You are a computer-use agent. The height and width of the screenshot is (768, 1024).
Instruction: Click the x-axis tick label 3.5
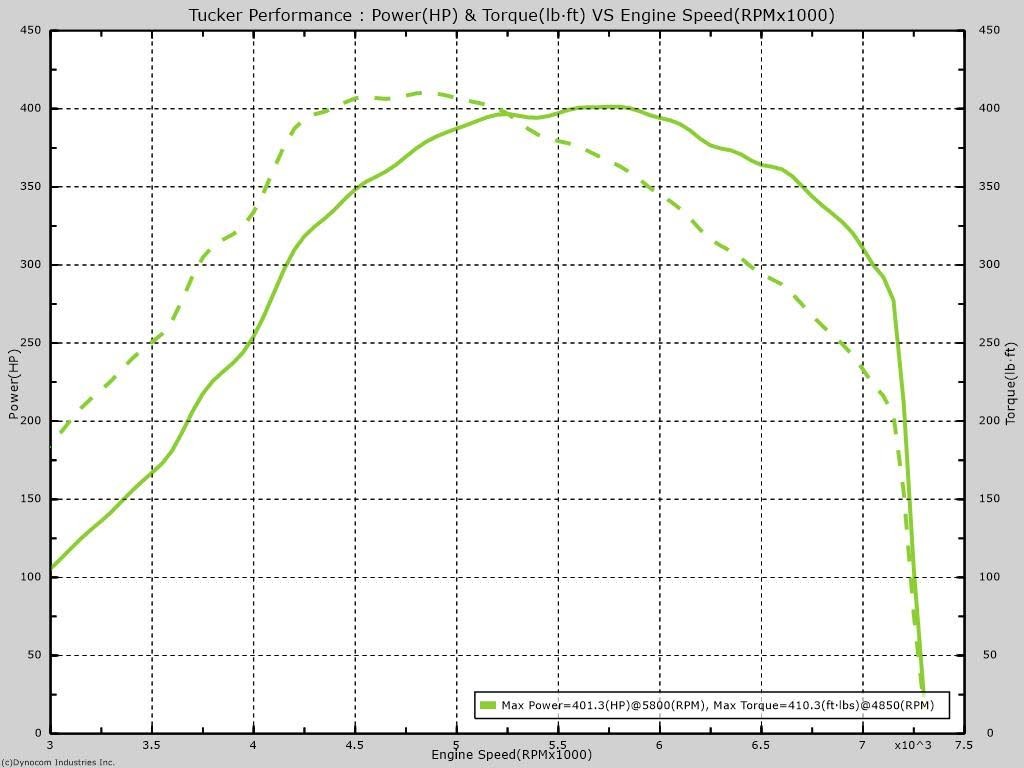coord(152,745)
